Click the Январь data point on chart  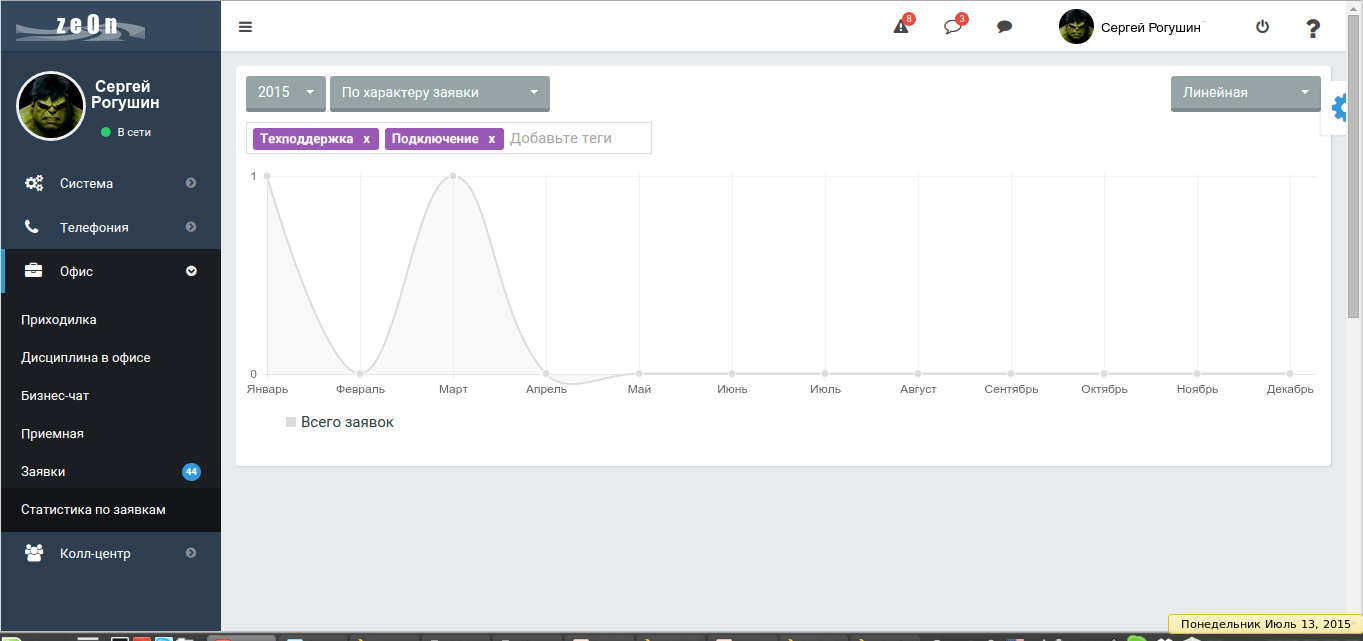point(267,176)
